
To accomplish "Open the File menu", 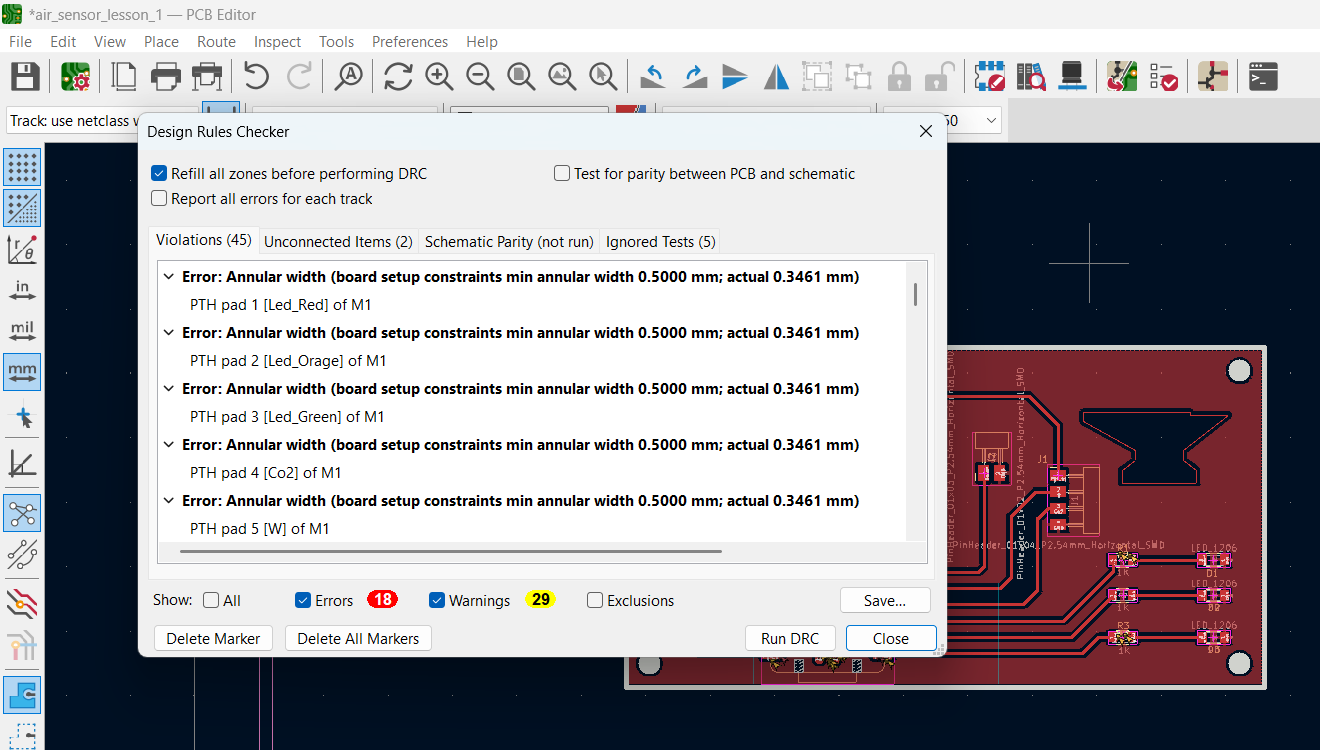I will (x=20, y=41).
